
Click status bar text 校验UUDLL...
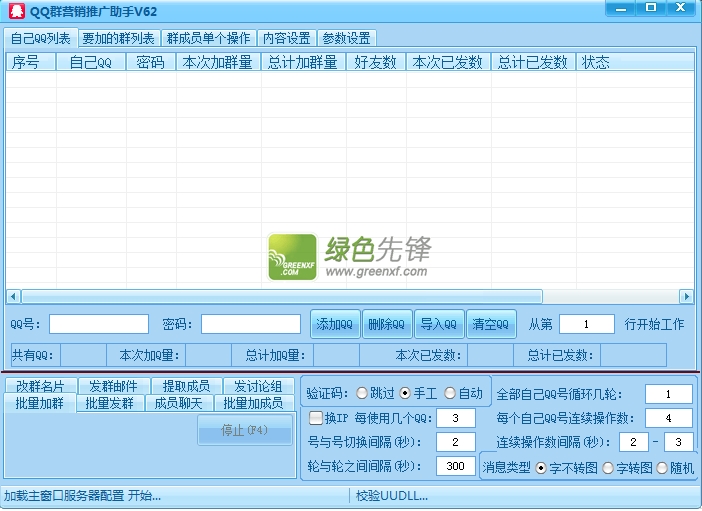[392, 496]
